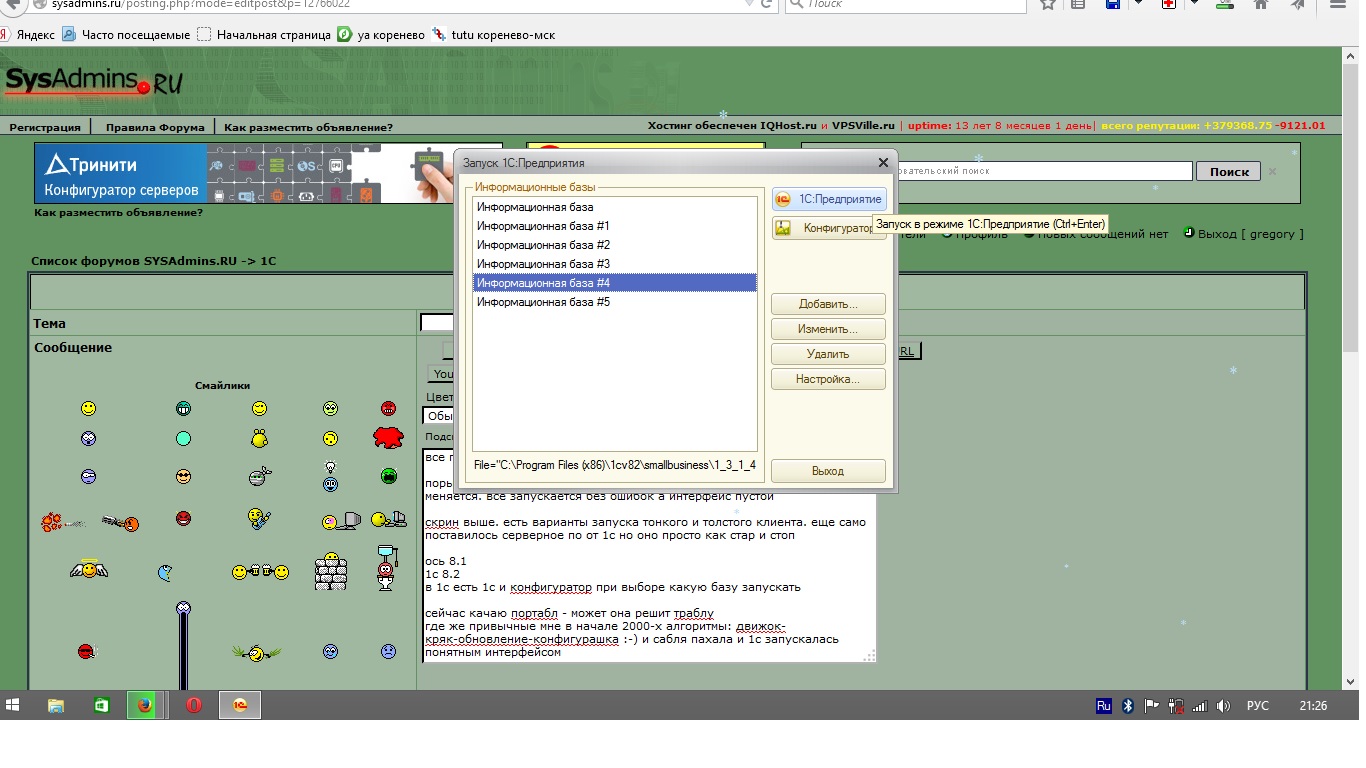Click 'Как разместить объявление?' under the banner
Screen dimensions: 1366x768
point(118,212)
